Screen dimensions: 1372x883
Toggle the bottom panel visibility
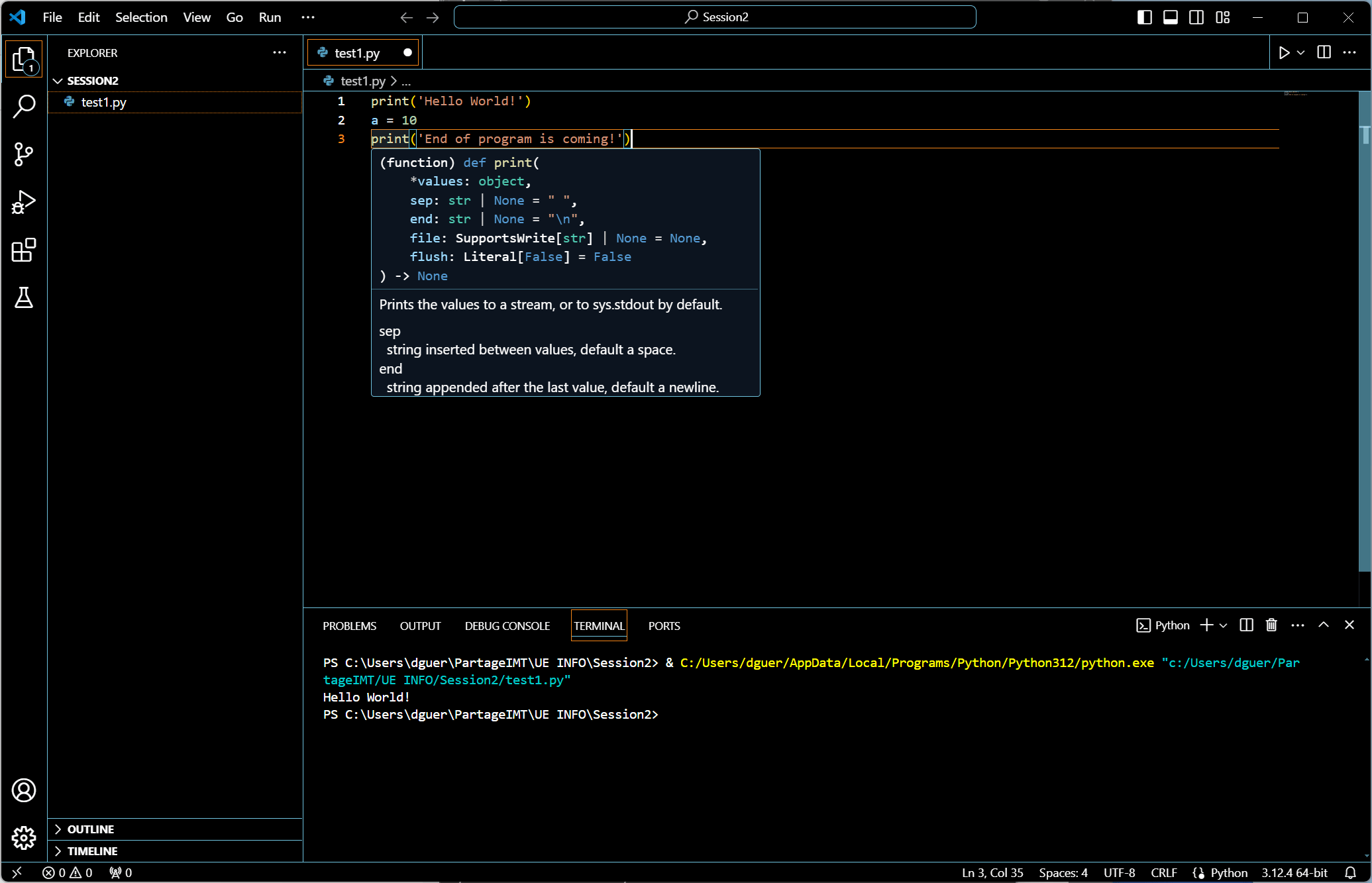point(1171,17)
